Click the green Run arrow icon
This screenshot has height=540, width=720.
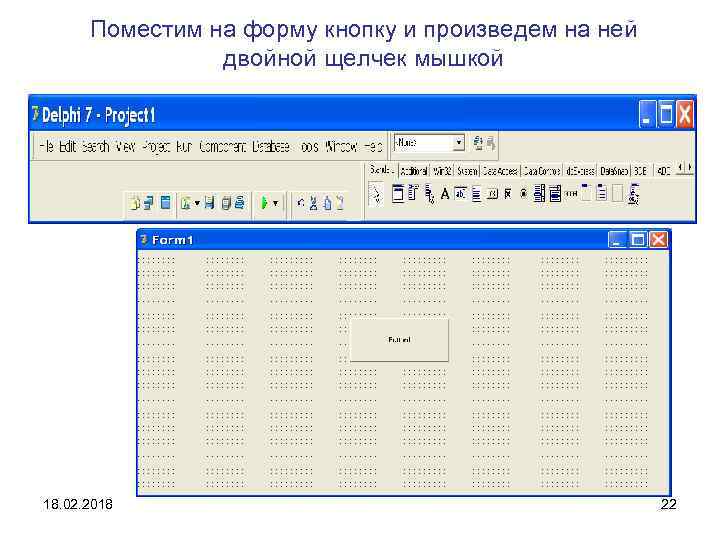click(x=264, y=202)
